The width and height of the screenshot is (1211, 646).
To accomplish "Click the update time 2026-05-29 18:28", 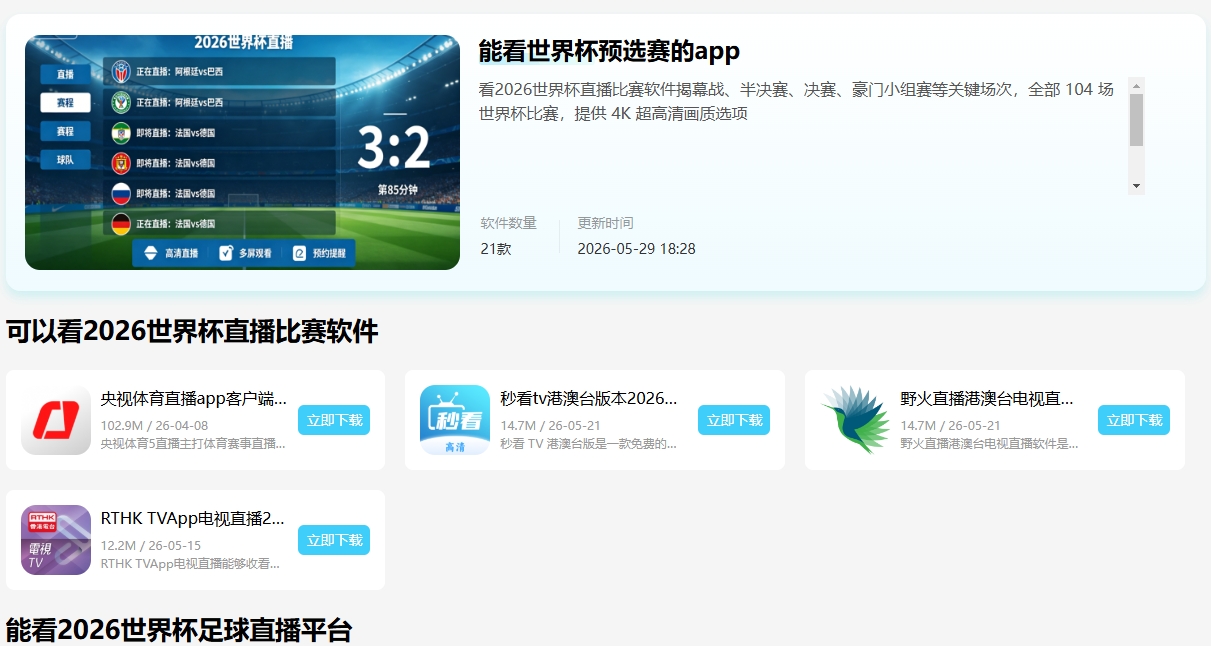I will pyautogui.click(x=636, y=249).
